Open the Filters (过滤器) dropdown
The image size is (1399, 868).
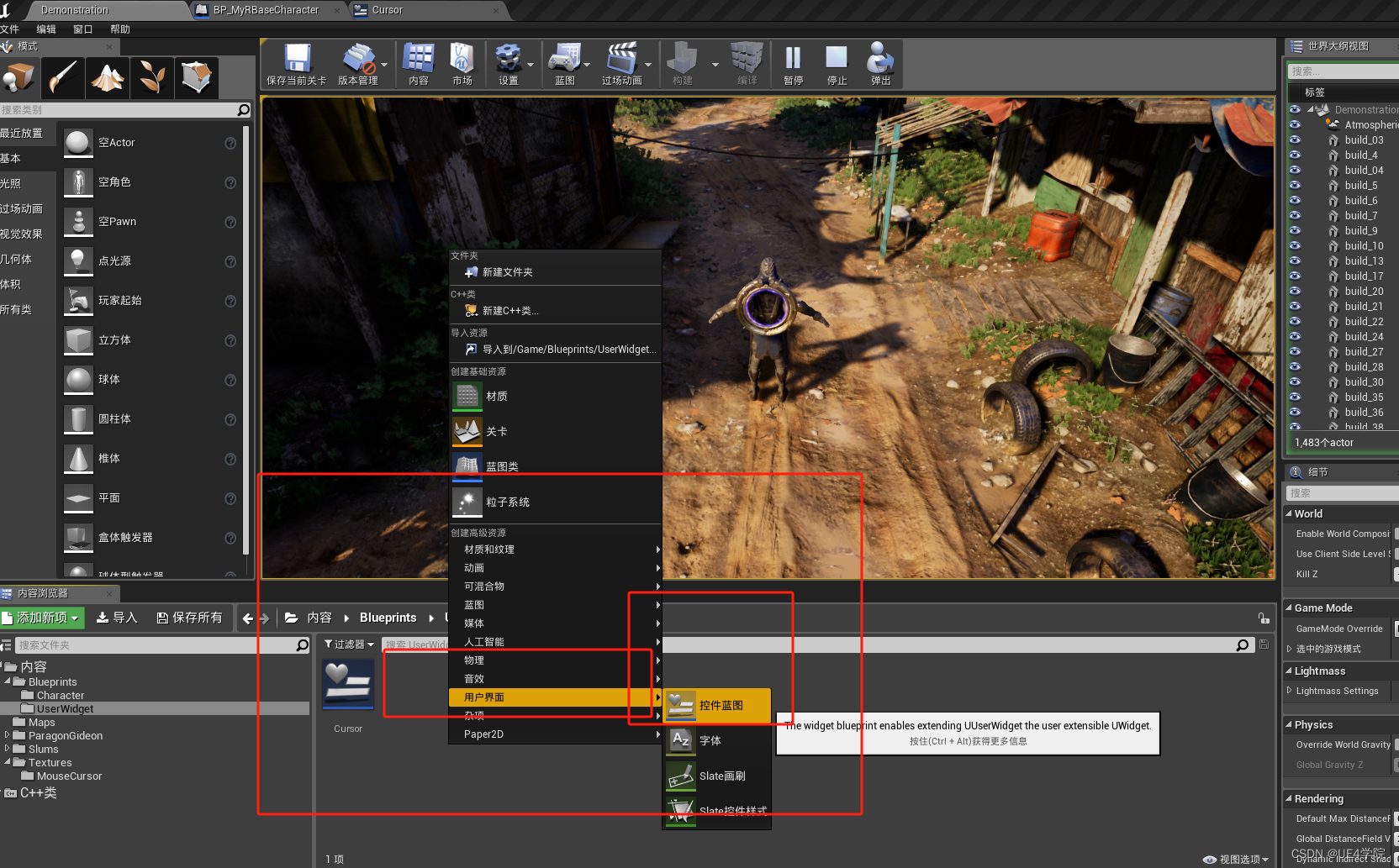pos(349,644)
